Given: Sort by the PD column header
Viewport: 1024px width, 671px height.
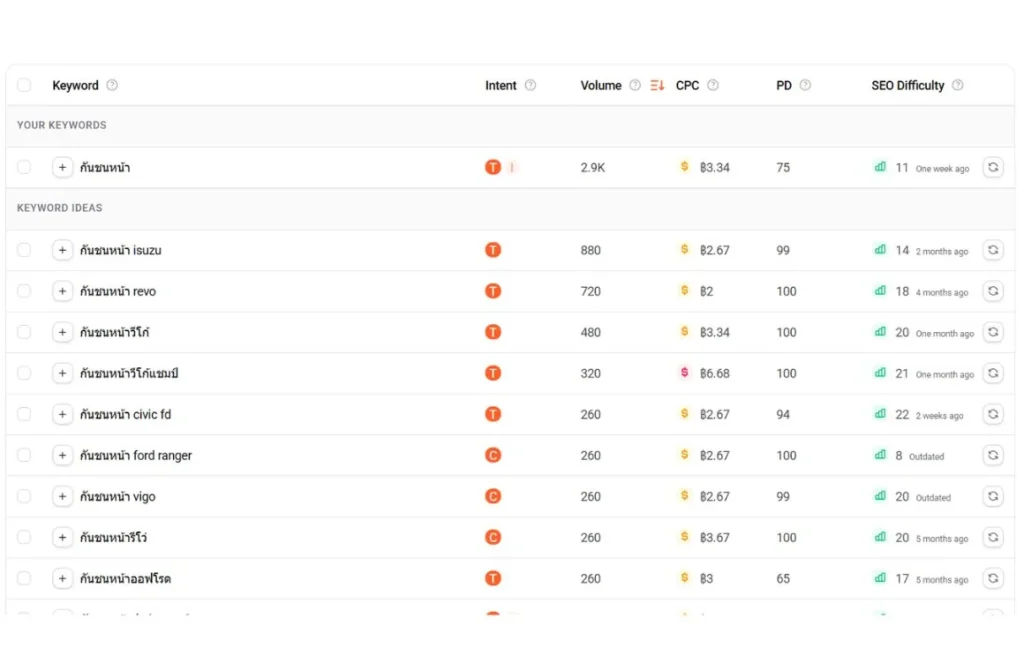Looking at the screenshot, I should tap(784, 86).
